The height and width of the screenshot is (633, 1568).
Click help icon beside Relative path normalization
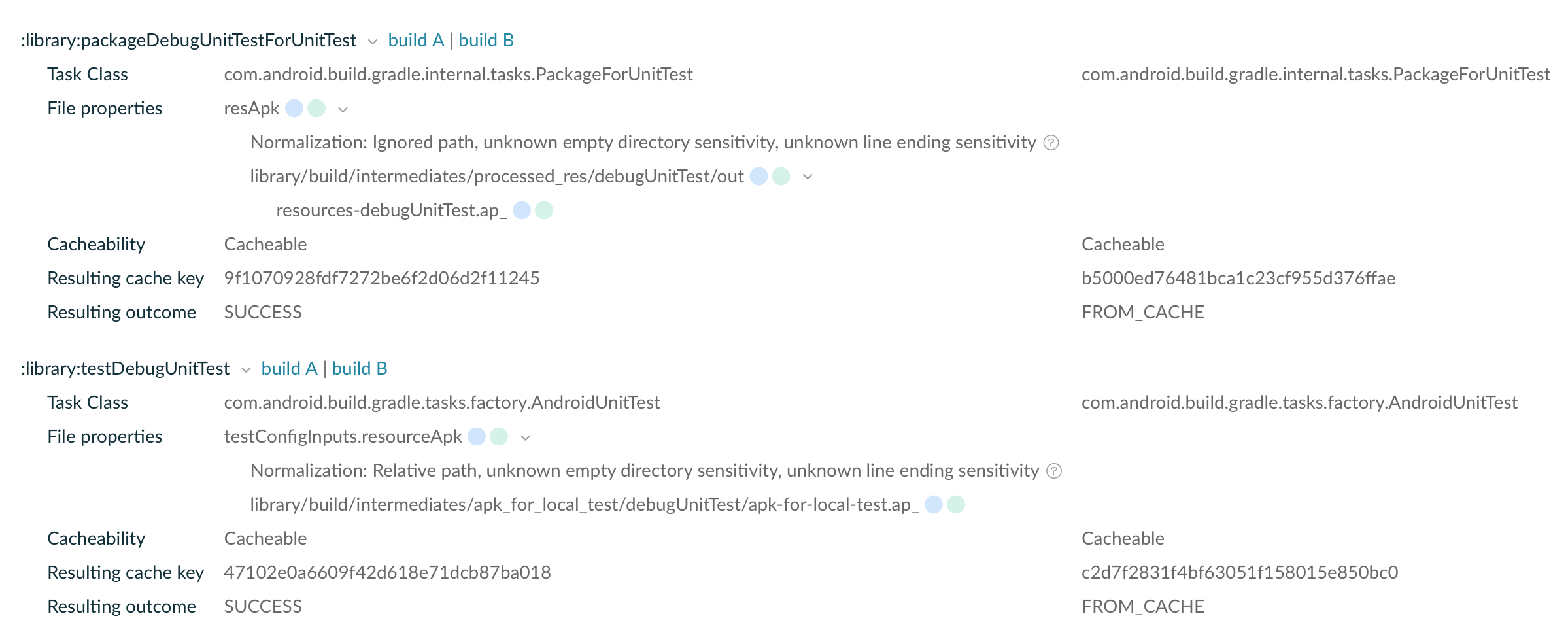(1054, 471)
